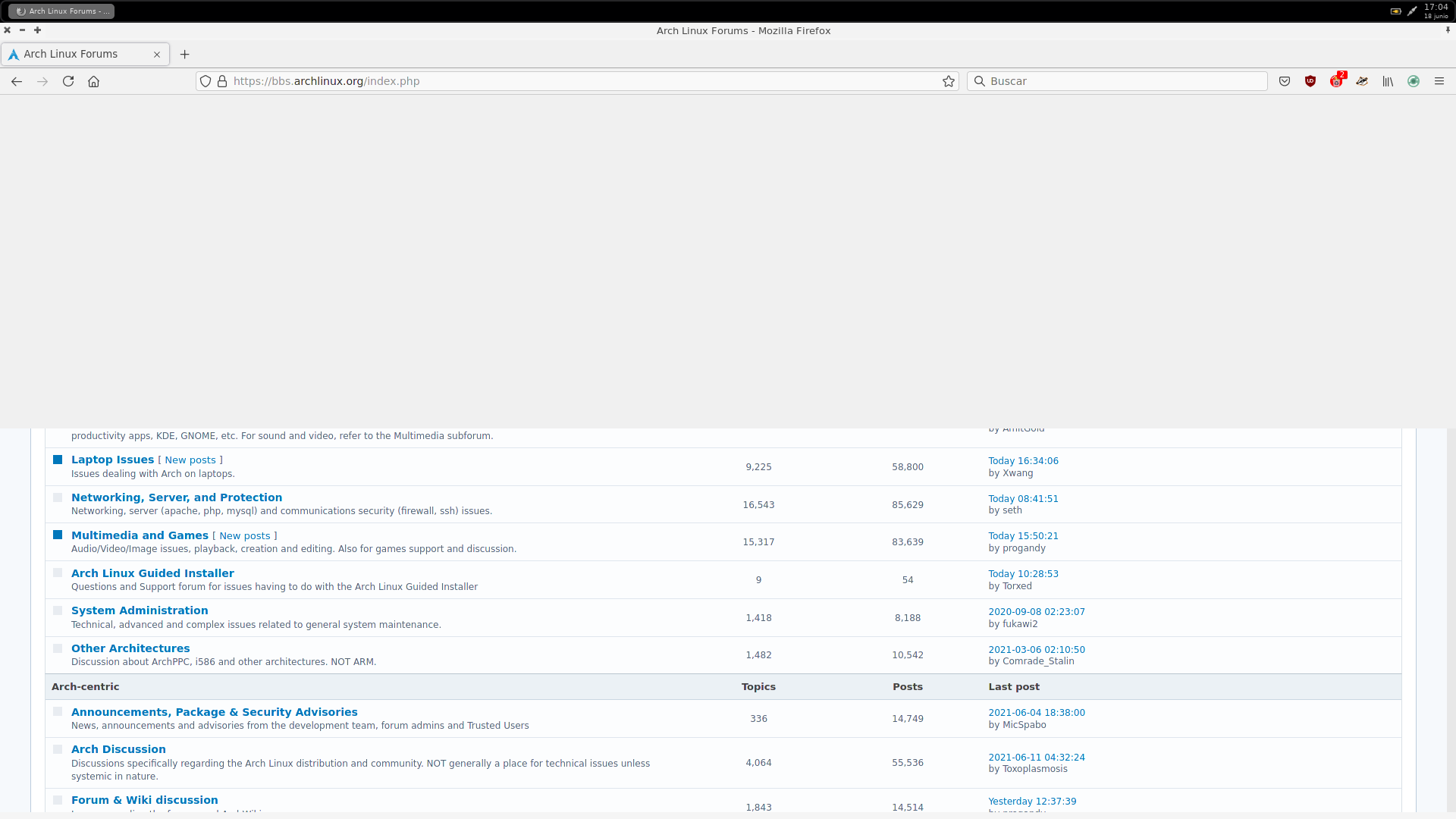Viewport: 1456px width, 819px height.
Task: Open the System Administration forum
Action: (x=140, y=610)
